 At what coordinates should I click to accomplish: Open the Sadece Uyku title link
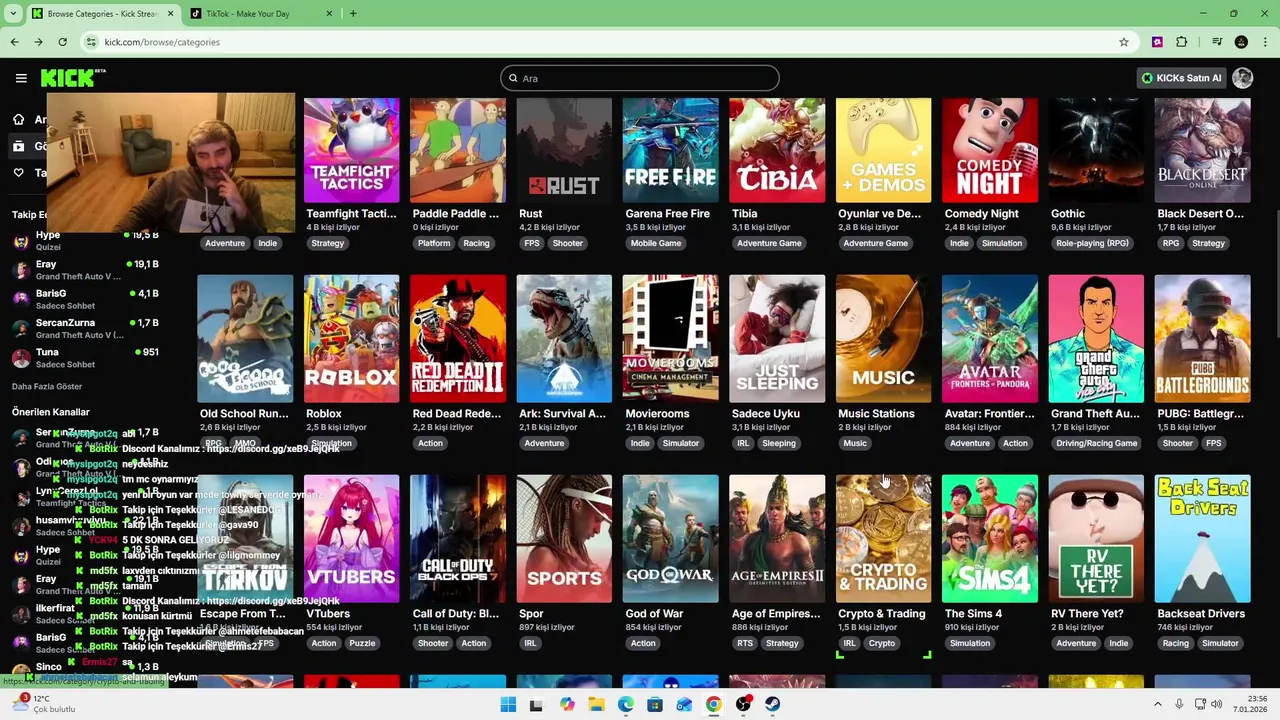[x=766, y=414]
